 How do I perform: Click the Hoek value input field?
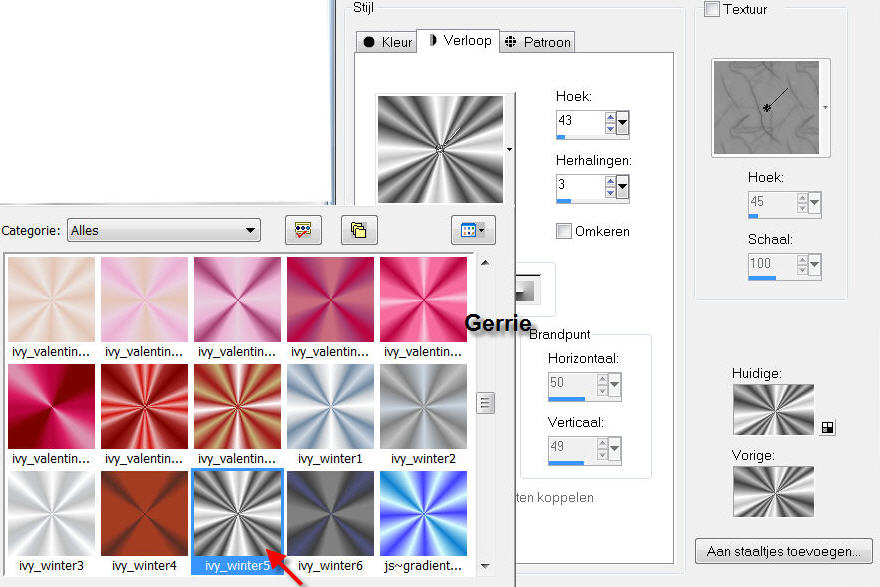579,121
